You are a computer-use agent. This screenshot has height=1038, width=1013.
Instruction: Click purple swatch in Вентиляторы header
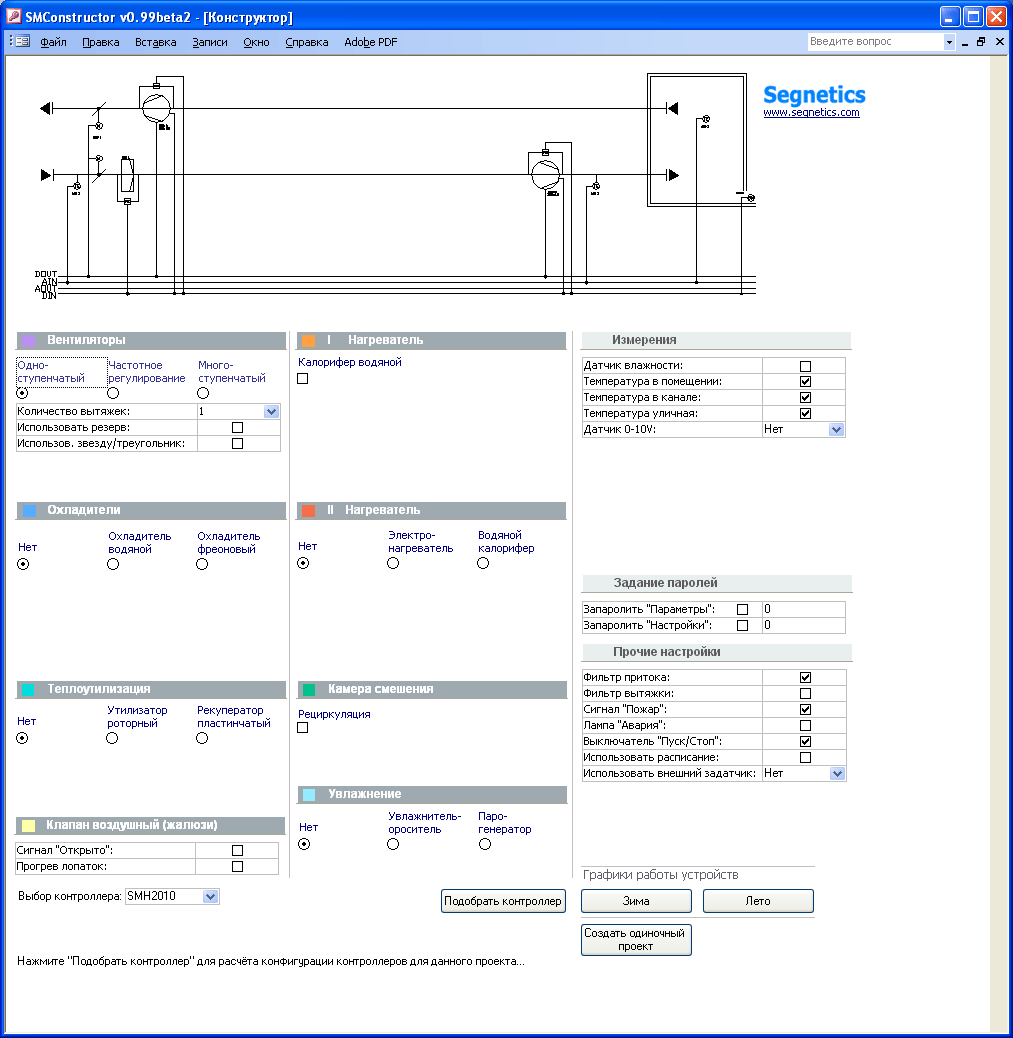pyautogui.click(x=28, y=341)
